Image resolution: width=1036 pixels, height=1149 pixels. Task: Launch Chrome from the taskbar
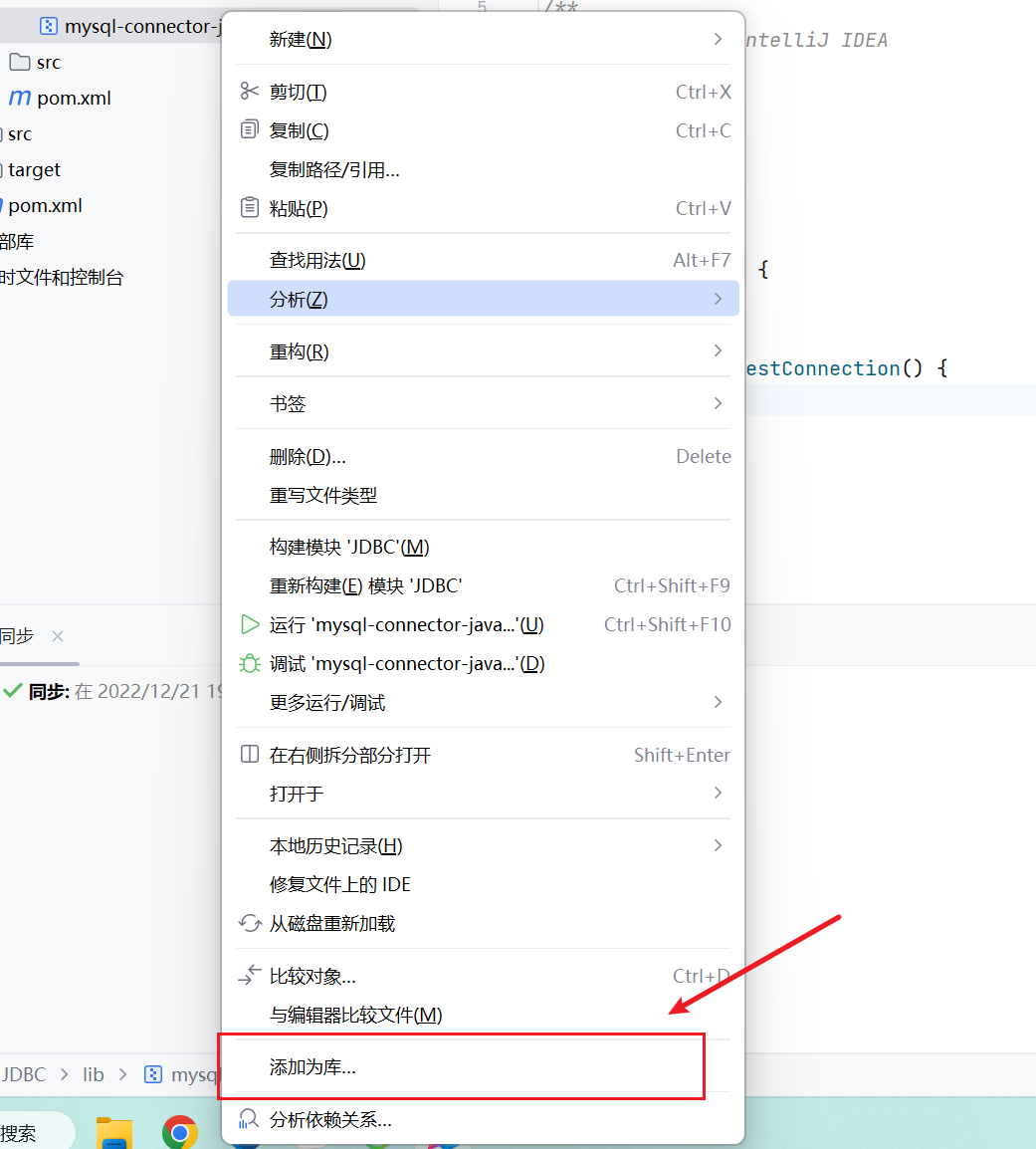click(179, 1132)
